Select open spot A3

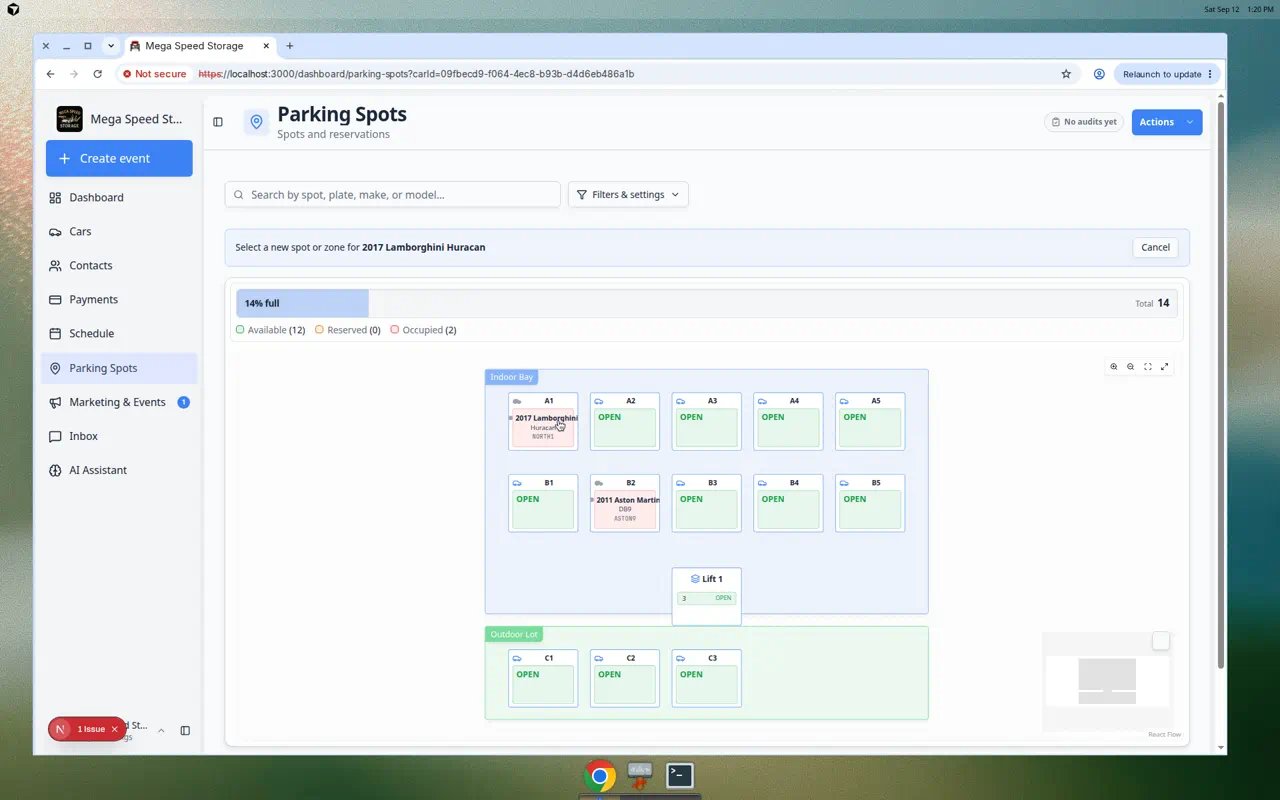pos(707,421)
